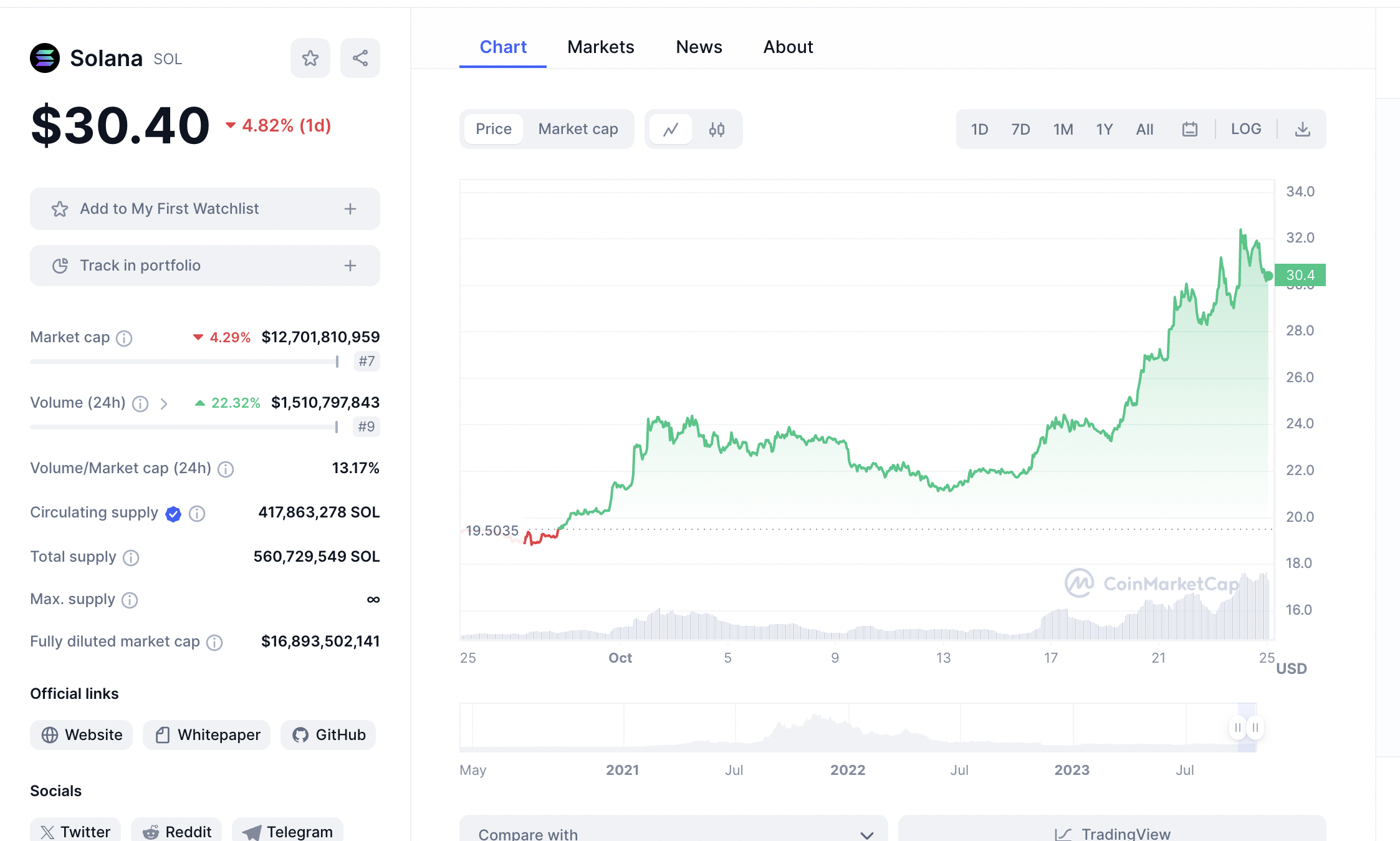Viewport: 1400px width, 841px height.
Task: Download the chart data
Action: [x=1303, y=129]
